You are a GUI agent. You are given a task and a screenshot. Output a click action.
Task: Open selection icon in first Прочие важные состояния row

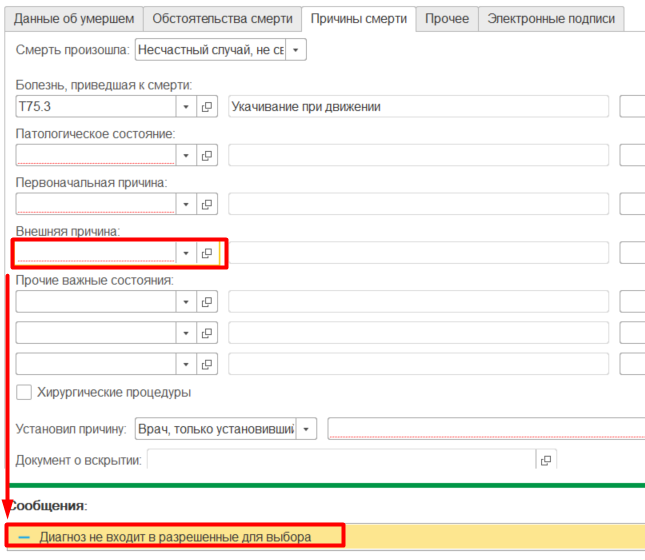pos(207,301)
